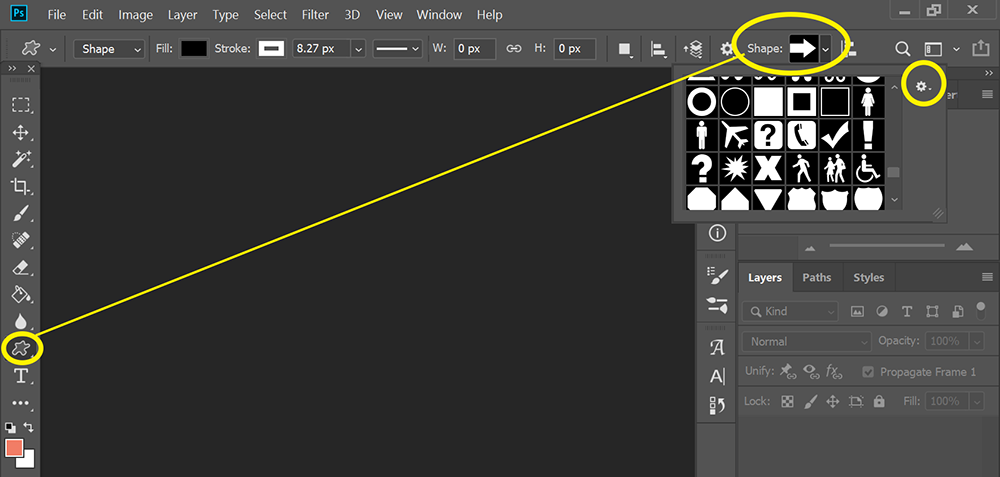Switch to the Styles tab
Image resolution: width=1000 pixels, height=477 pixels.
[x=868, y=278]
